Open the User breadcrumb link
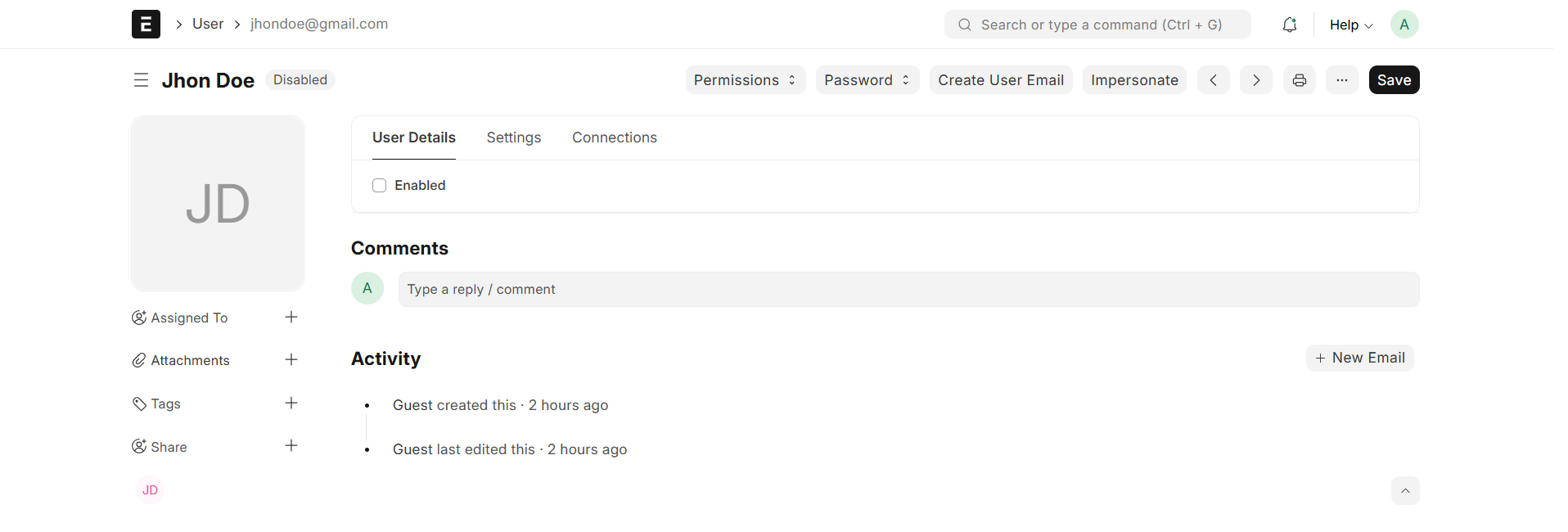The height and width of the screenshot is (532, 1568). click(208, 25)
